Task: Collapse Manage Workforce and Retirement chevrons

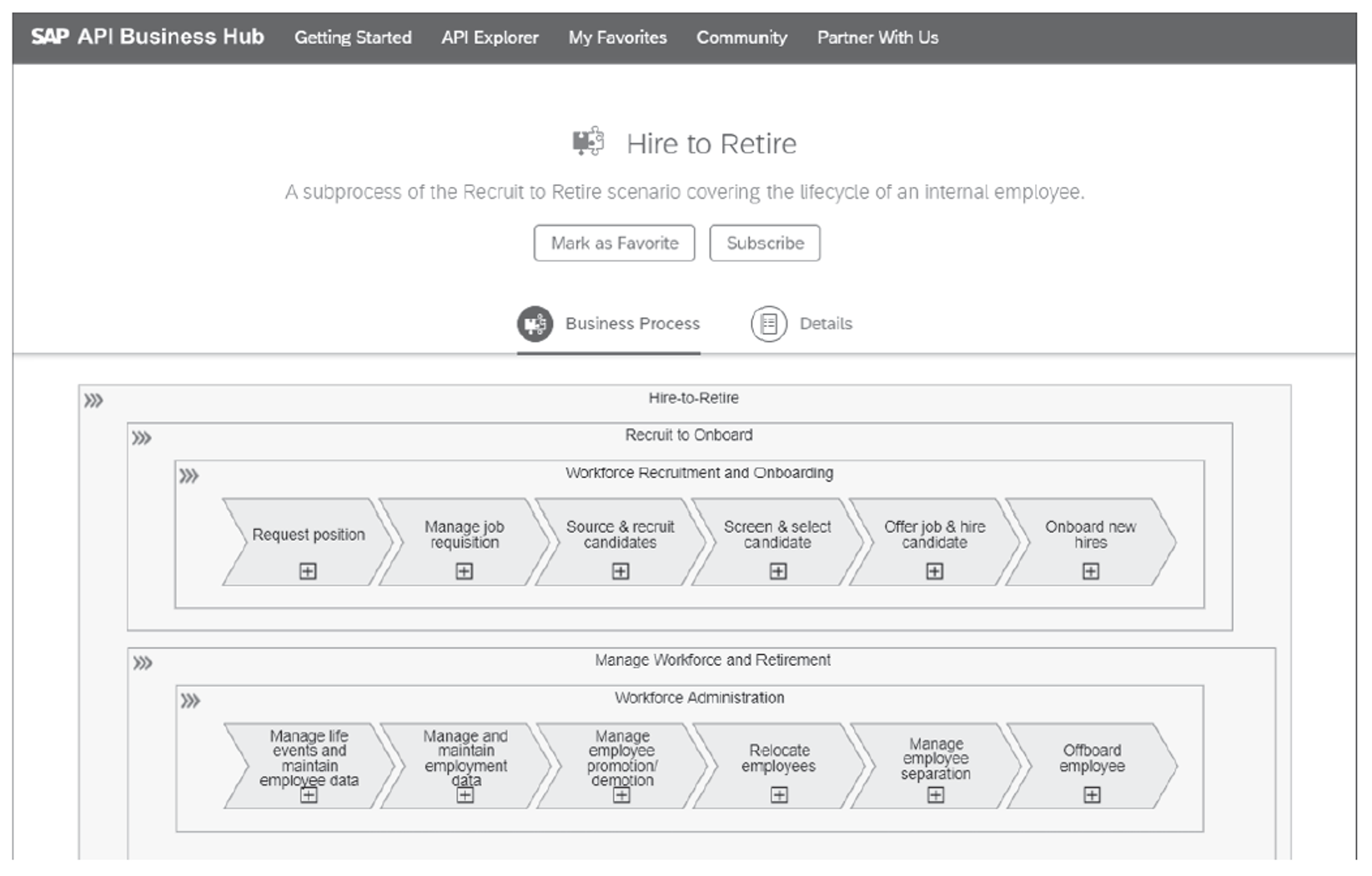Action: [x=143, y=663]
